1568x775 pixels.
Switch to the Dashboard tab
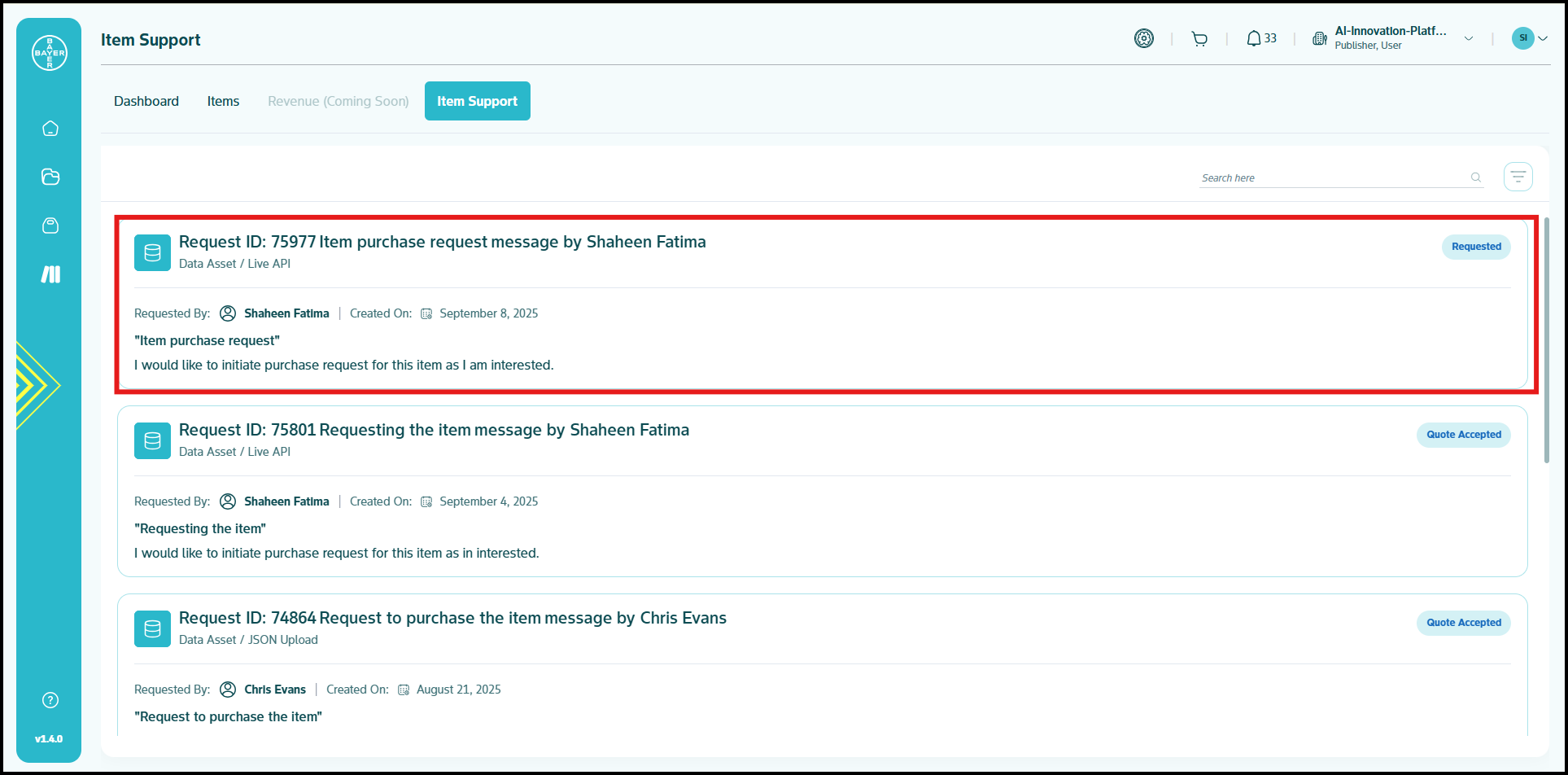[x=146, y=101]
